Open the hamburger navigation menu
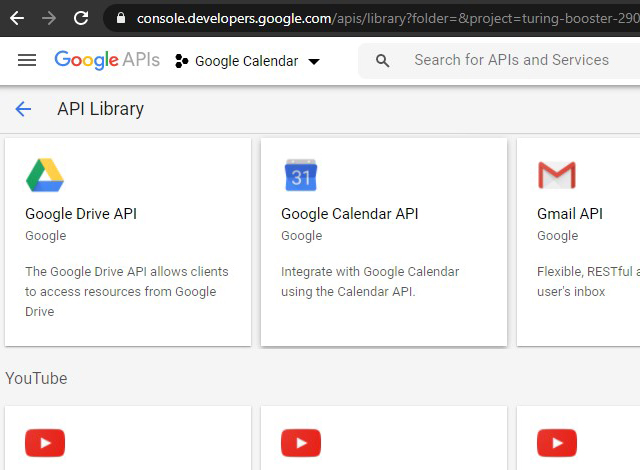The image size is (640, 470). (x=27, y=60)
